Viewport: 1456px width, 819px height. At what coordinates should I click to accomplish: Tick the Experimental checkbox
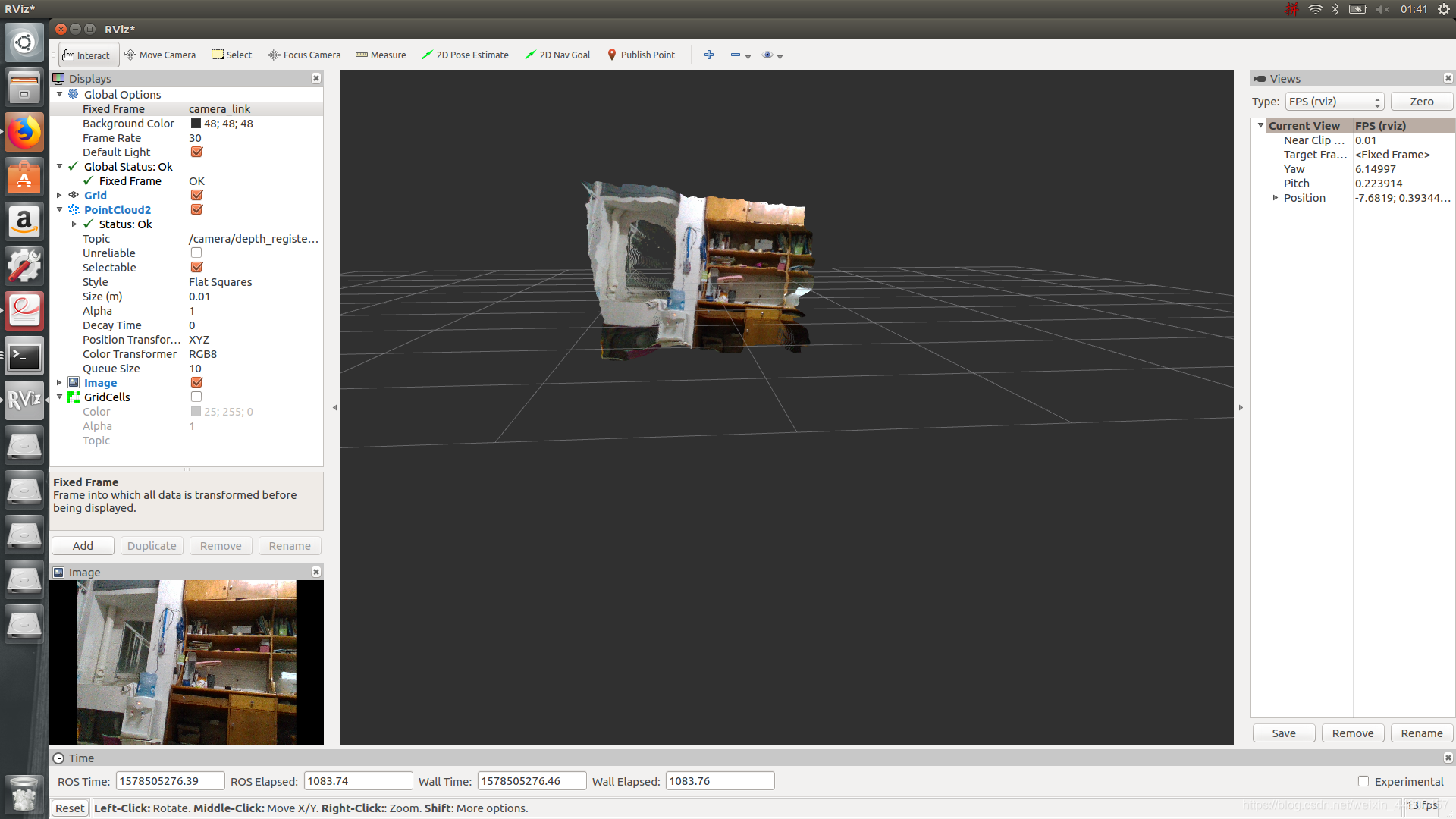[x=1363, y=781]
